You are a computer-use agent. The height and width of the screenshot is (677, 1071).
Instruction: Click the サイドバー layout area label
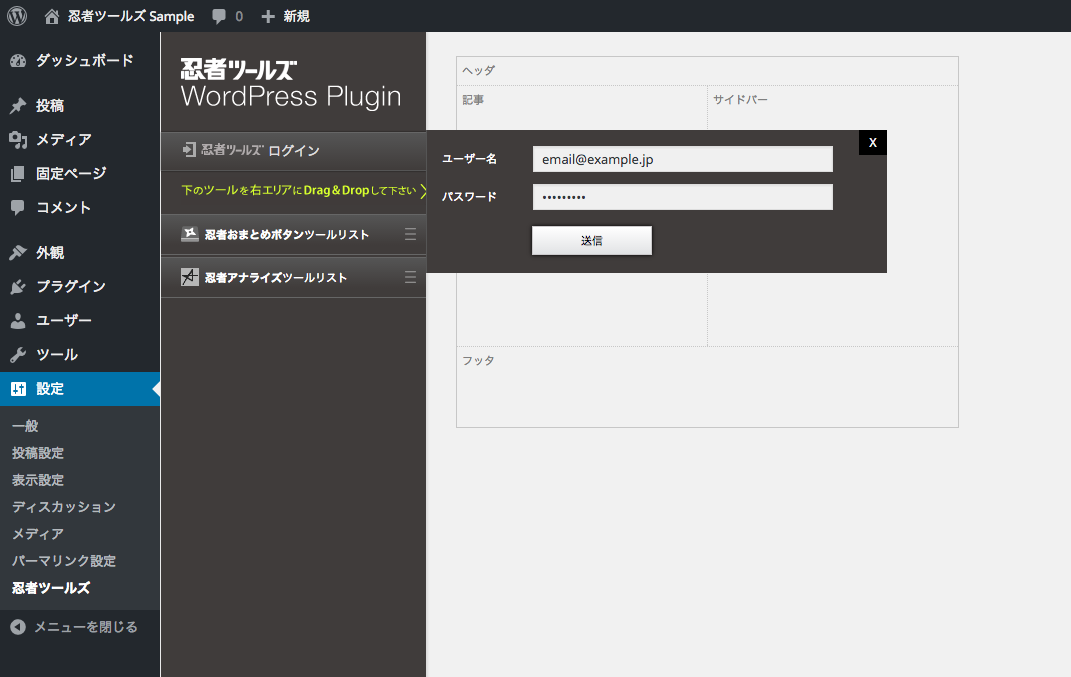(740, 100)
